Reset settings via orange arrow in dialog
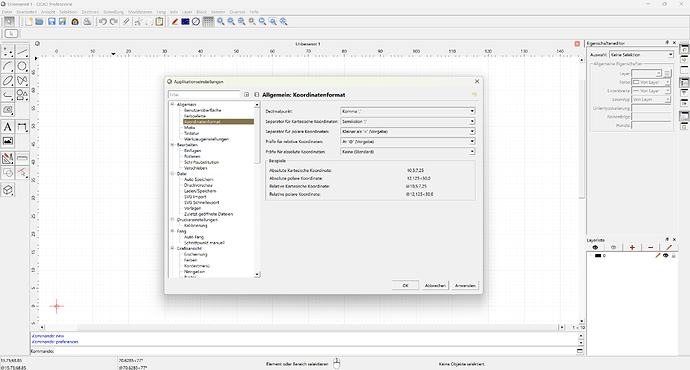Viewport: 690px width, 370px height. [474, 95]
